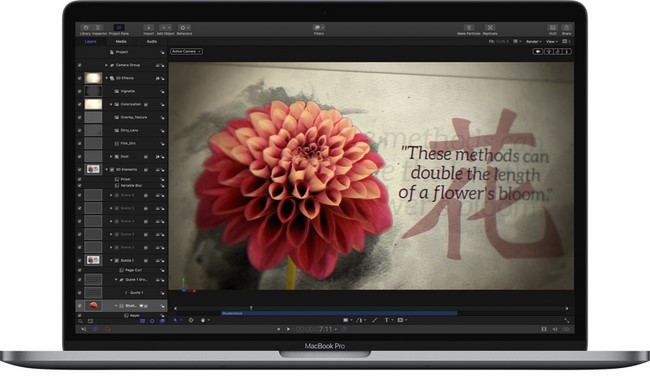The height and width of the screenshot is (379, 650).
Task: Expand the Camera Group layer
Action: [x=106, y=65]
